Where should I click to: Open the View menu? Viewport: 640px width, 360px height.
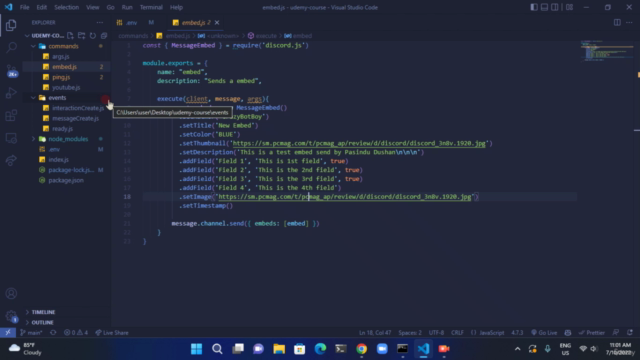[x=93, y=7]
